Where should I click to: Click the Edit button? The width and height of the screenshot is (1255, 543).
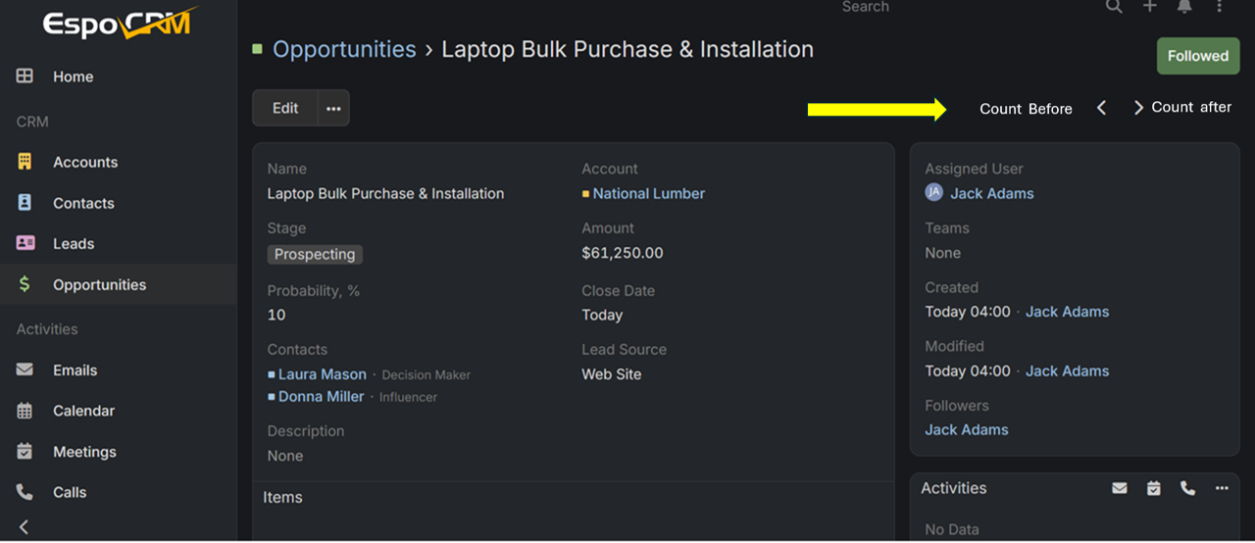[285, 108]
